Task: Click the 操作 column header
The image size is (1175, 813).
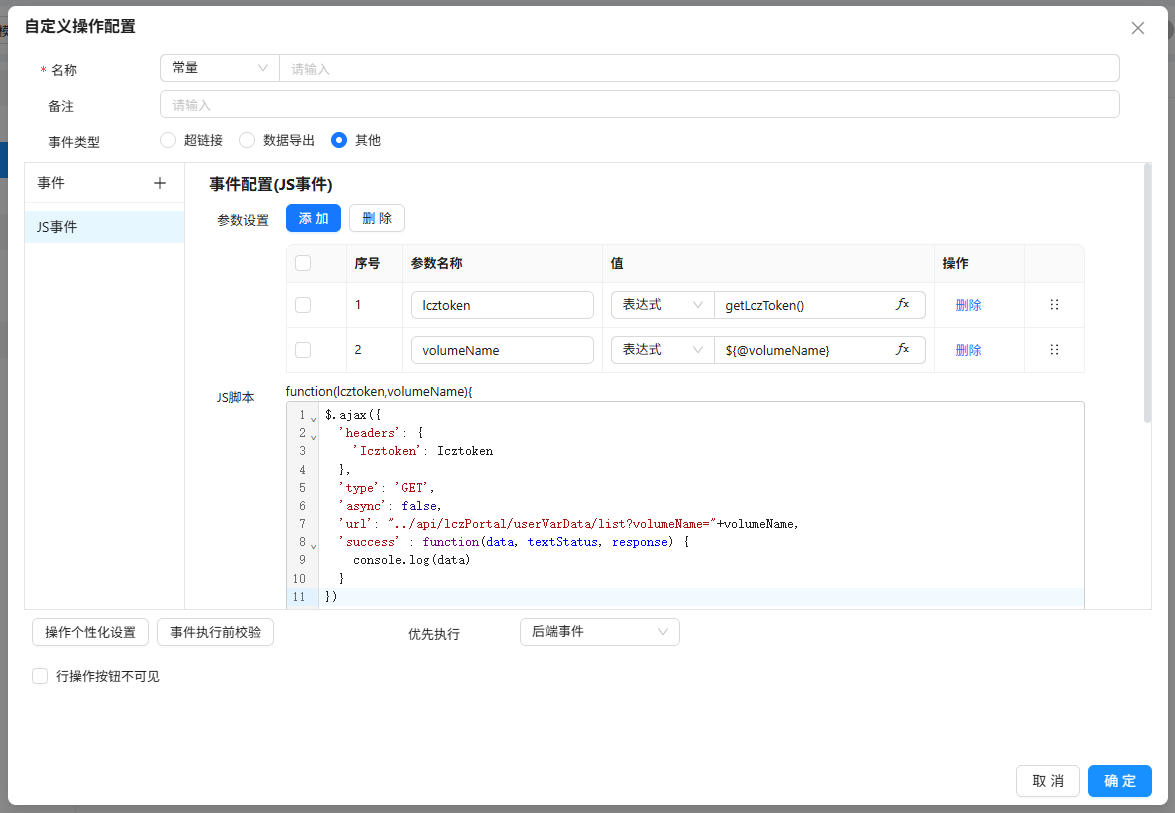Action: pos(955,263)
